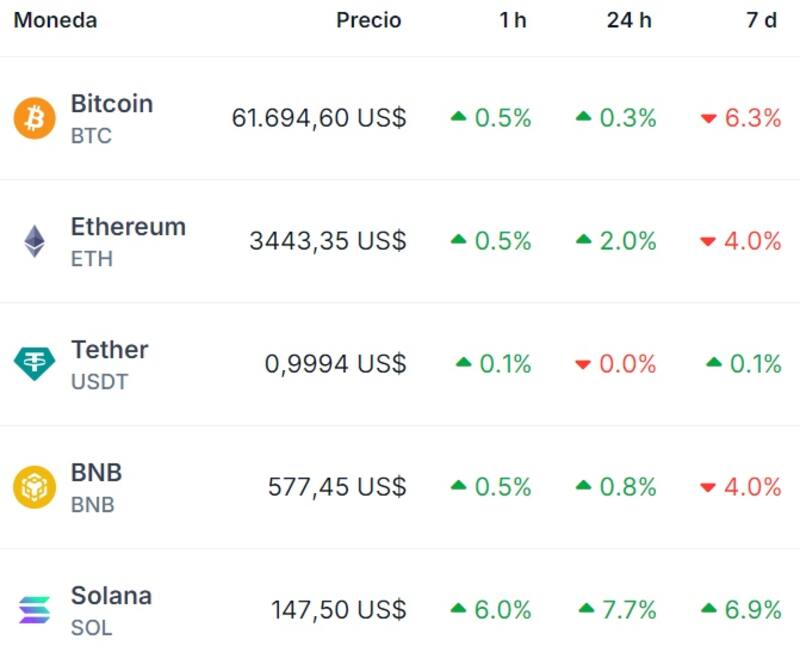Click Tether's 0,9994 US$ price
The height and width of the screenshot is (646, 800).
click(335, 364)
